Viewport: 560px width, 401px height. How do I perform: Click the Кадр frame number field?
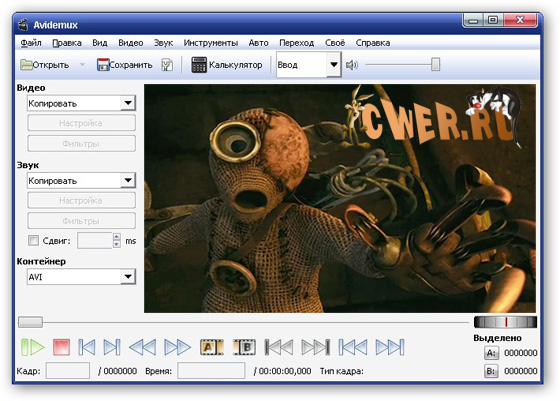pos(68,371)
